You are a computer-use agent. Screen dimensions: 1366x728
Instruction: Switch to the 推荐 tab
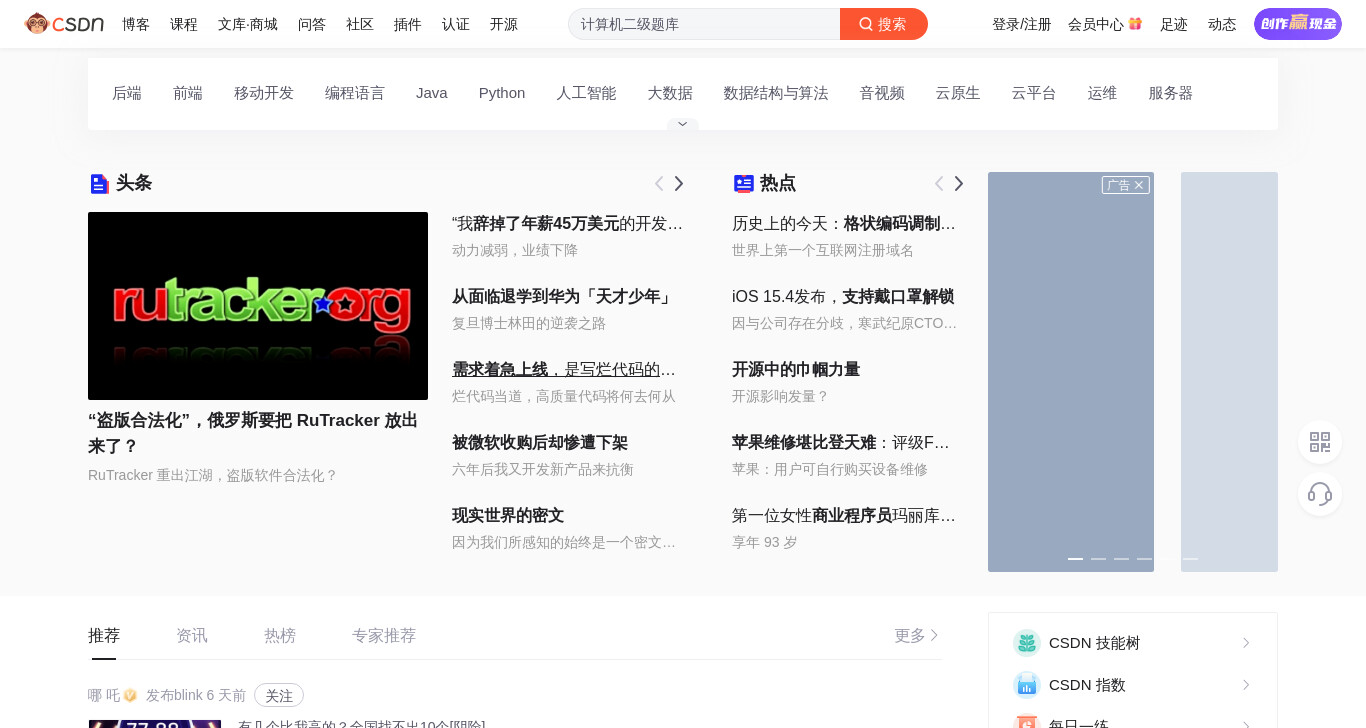click(104, 636)
